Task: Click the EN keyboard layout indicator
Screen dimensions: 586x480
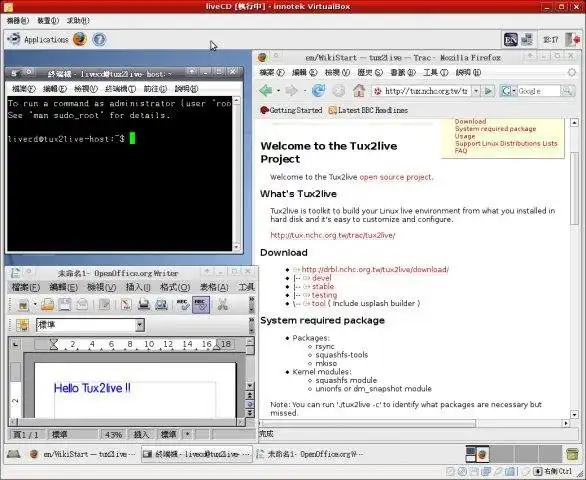Action: [x=511, y=40]
